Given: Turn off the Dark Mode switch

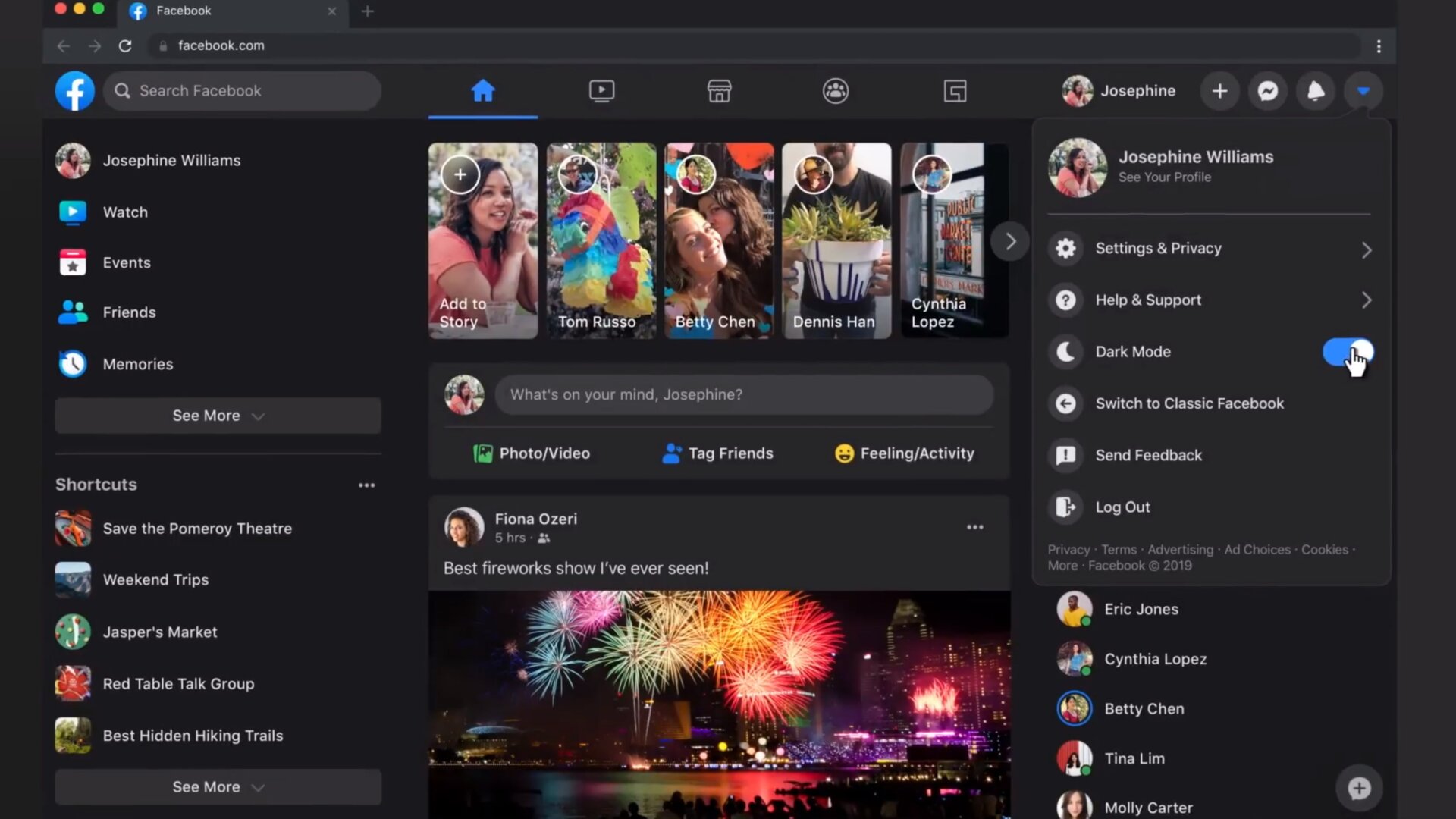Looking at the screenshot, I should point(1348,352).
